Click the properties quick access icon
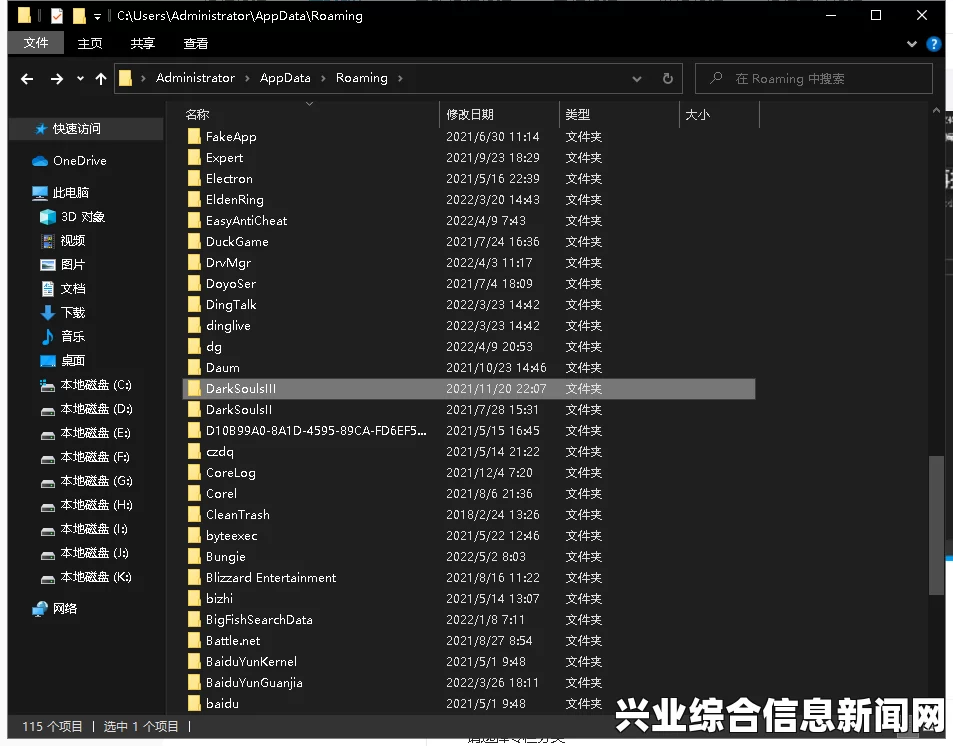Screen dimensions: 953x746 pyautogui.click(x=57, y=15)
